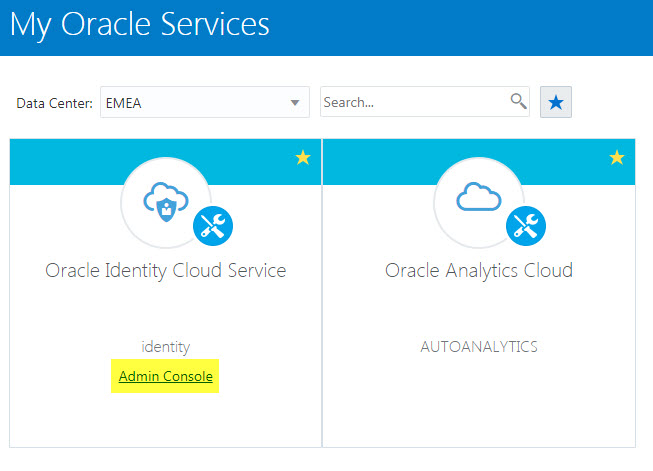The width and height of the screenshot is (653, 471).
Task: Click the wrench tools badge on Identity Cloud Service
Action: (213, 226)
